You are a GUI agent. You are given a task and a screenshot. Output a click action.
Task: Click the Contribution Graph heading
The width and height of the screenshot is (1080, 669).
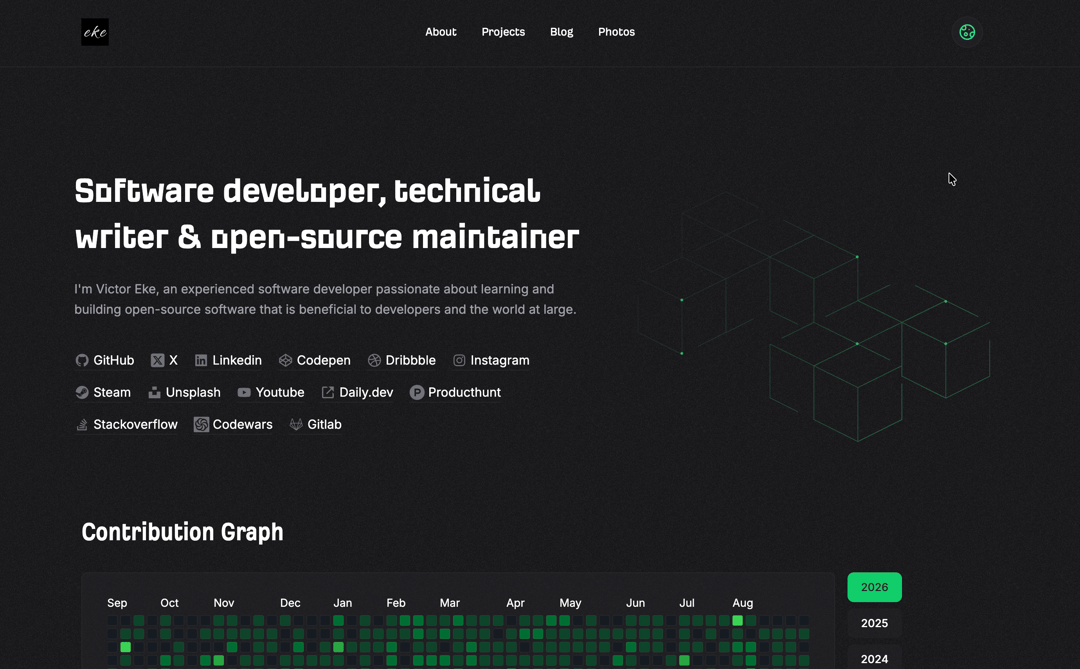pyautogui.click(x=183, y=532)
